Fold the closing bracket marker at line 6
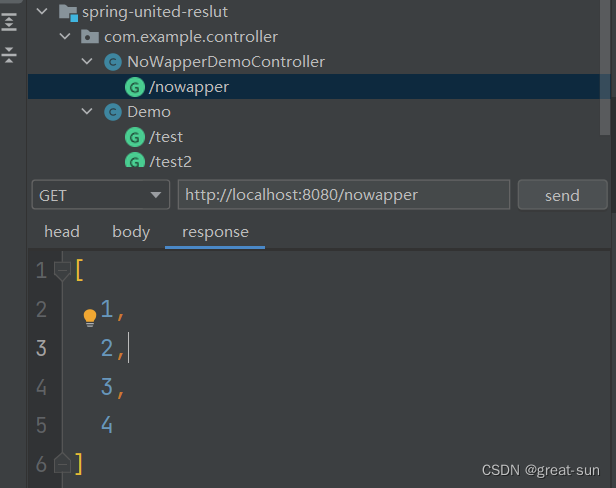 pyautogui.click(x=62, y=462)
